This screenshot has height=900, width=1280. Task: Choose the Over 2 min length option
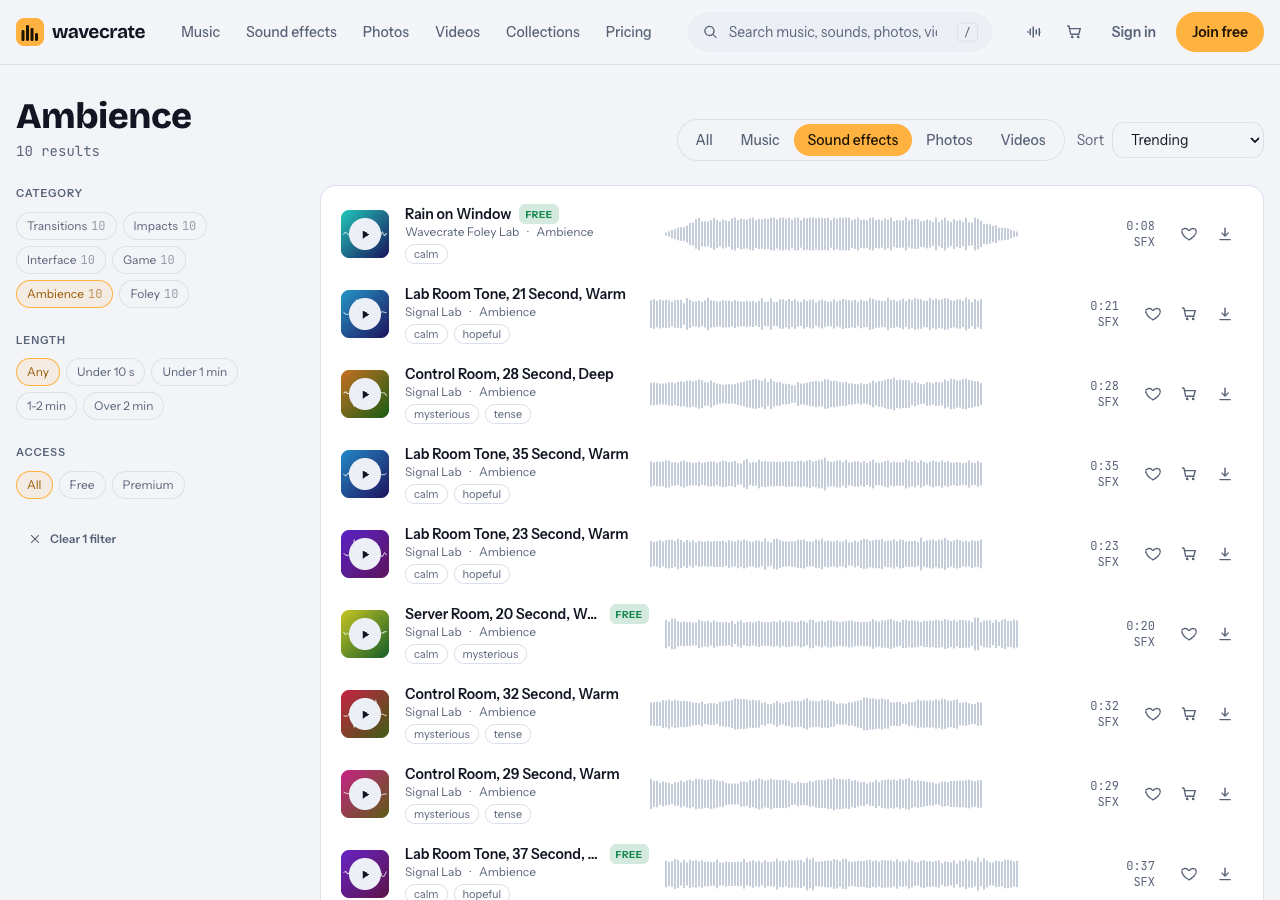(x=124, y=406)
